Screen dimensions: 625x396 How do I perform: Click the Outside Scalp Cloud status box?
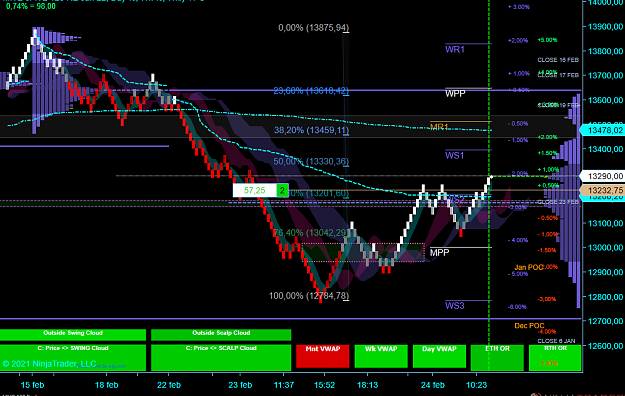[x=221, y=335]
